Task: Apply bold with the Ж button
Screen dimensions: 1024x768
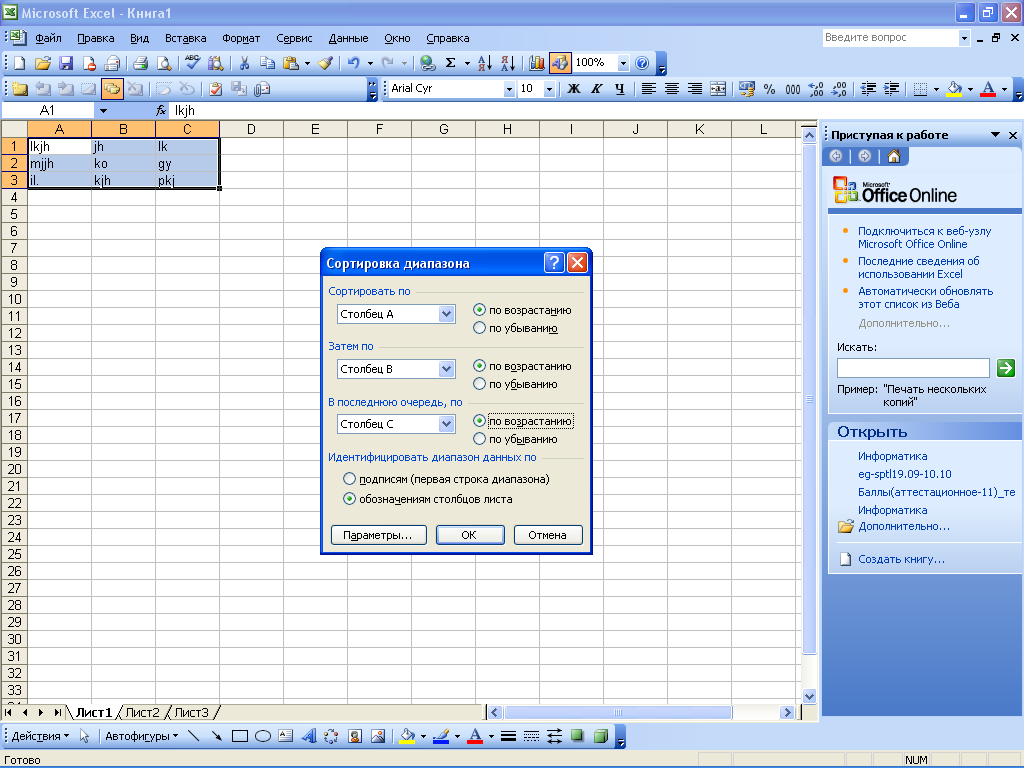Action: click(x=573, y=89)
